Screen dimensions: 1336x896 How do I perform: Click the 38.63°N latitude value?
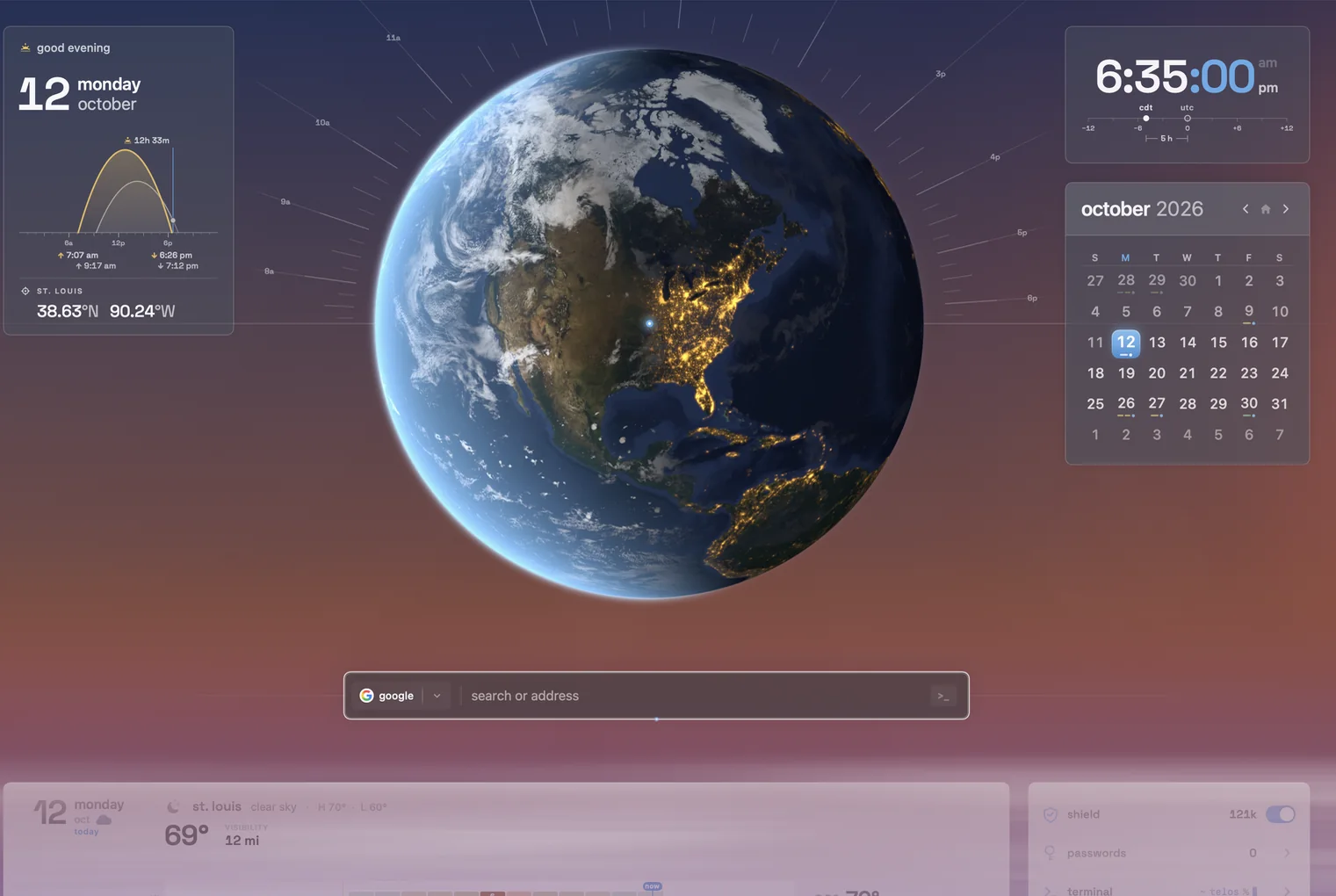68,311
